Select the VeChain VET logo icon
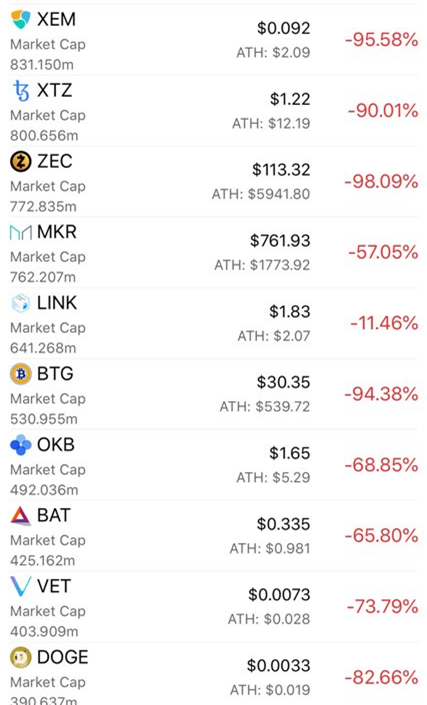The width and height of the screenshot is (427, 705). pyautogui.click(x=21, y=586)
